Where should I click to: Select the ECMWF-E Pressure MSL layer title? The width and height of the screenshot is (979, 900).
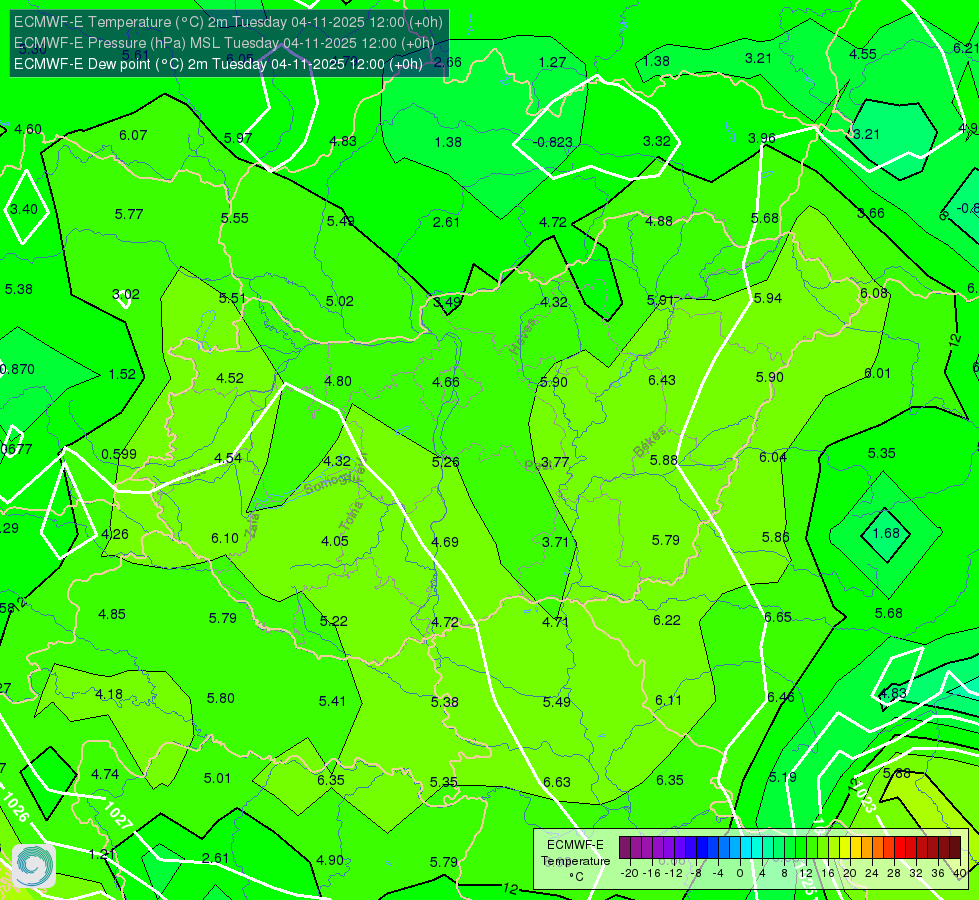click(224, 43)
